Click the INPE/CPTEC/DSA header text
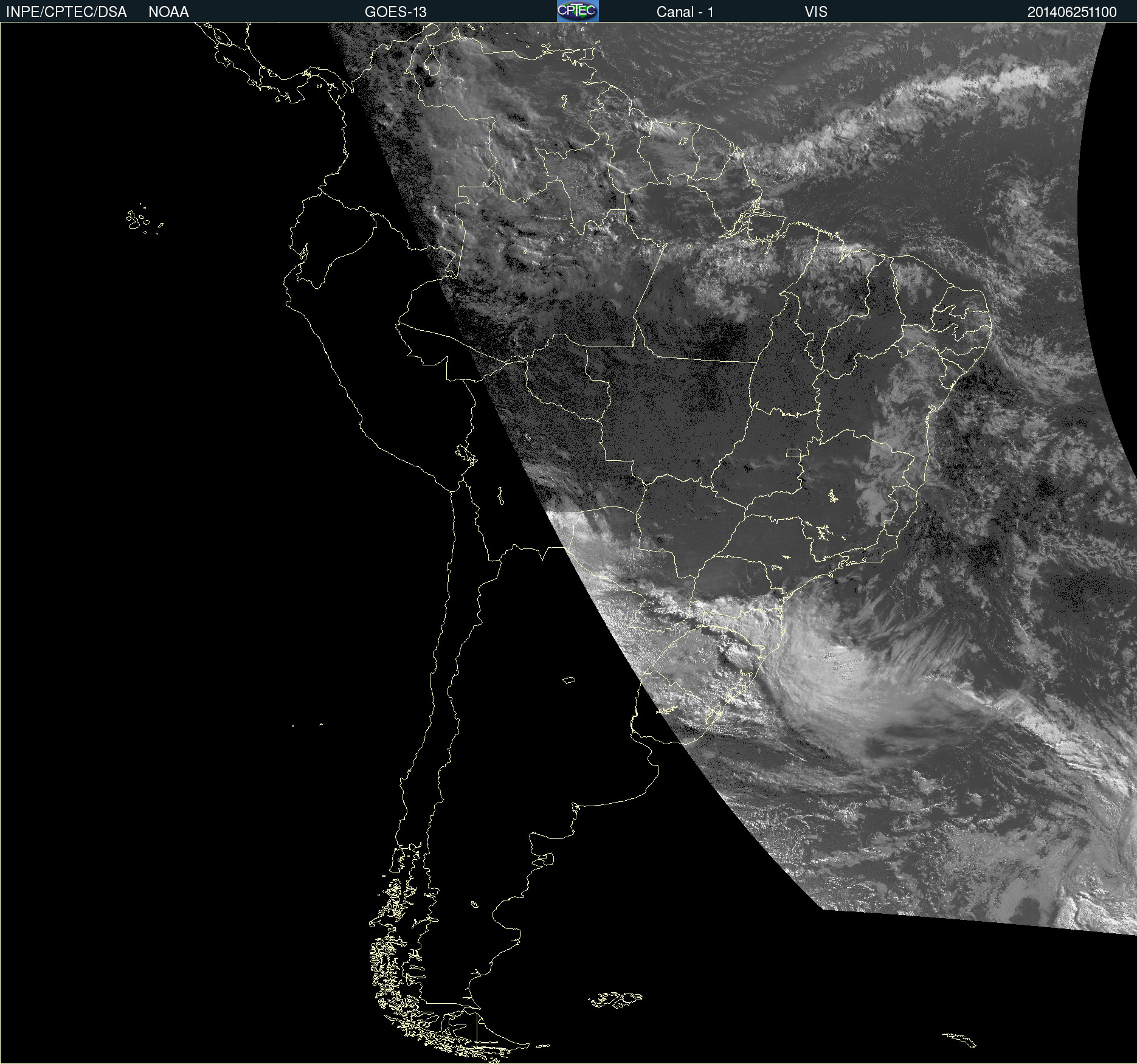The image size is (1137, 1064). pos(66,12)
